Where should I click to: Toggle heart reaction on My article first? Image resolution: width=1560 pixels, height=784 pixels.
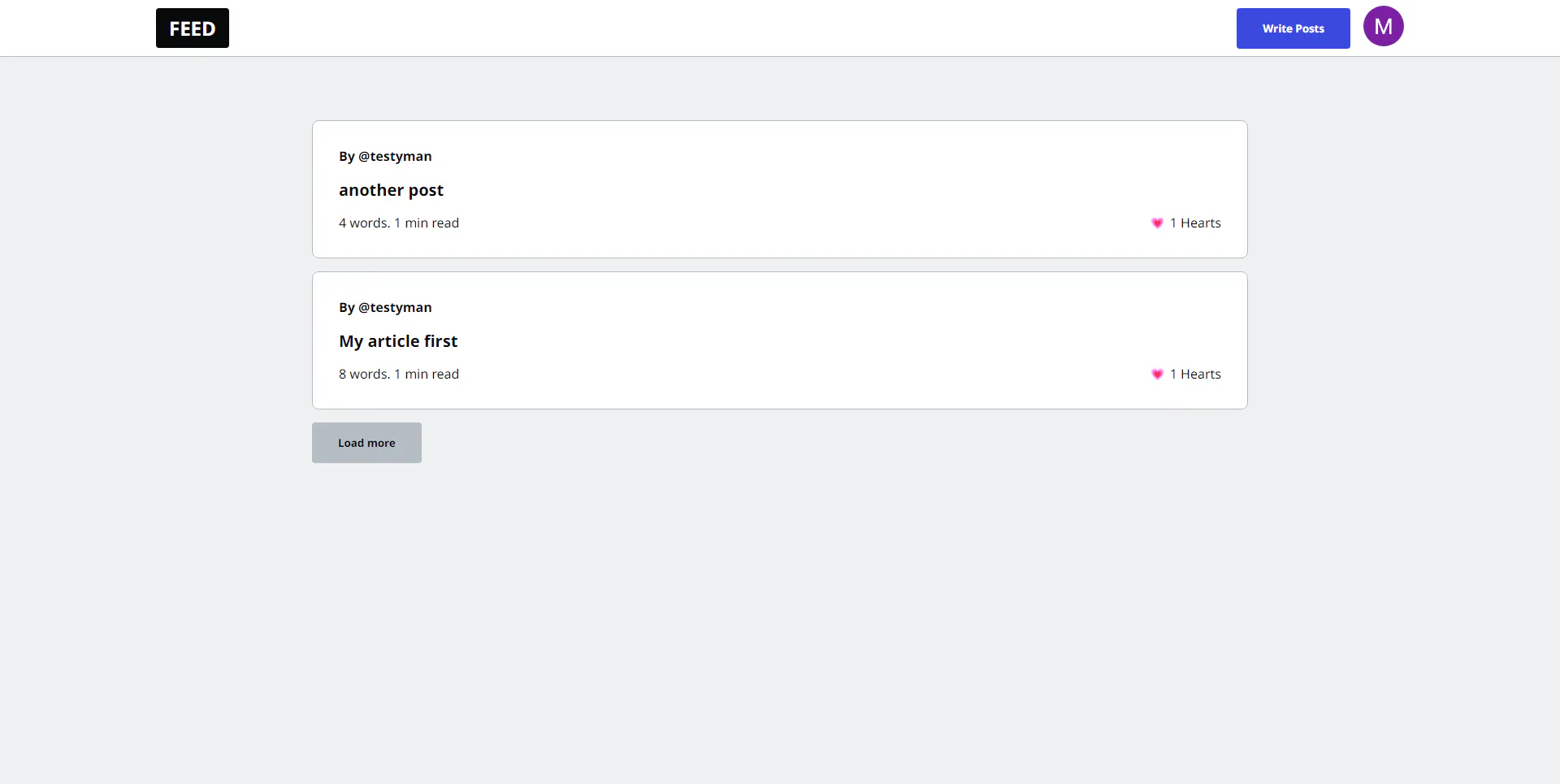click(x=1157, y=375)
